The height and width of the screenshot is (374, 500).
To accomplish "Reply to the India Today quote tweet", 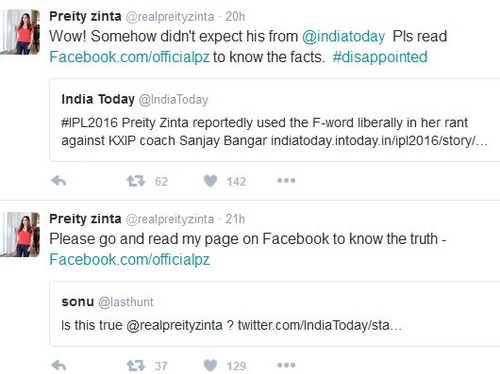I will click(59, 181).
